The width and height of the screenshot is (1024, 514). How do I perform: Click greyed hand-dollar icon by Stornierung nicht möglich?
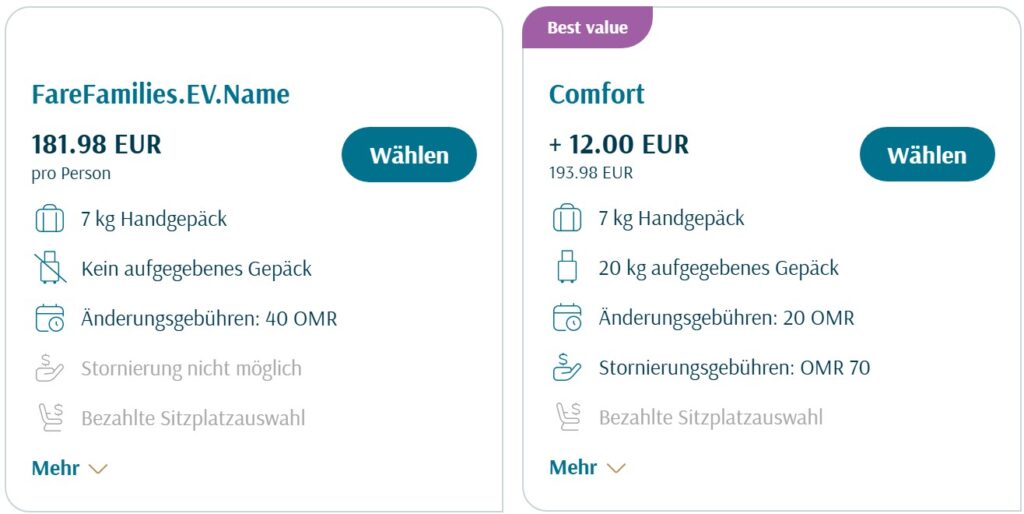click(x=50, y=368)
